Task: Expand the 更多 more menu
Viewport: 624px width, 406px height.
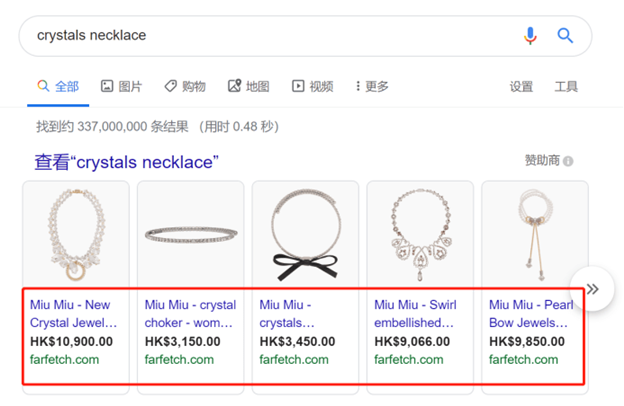Action: [x=372, y=86]
